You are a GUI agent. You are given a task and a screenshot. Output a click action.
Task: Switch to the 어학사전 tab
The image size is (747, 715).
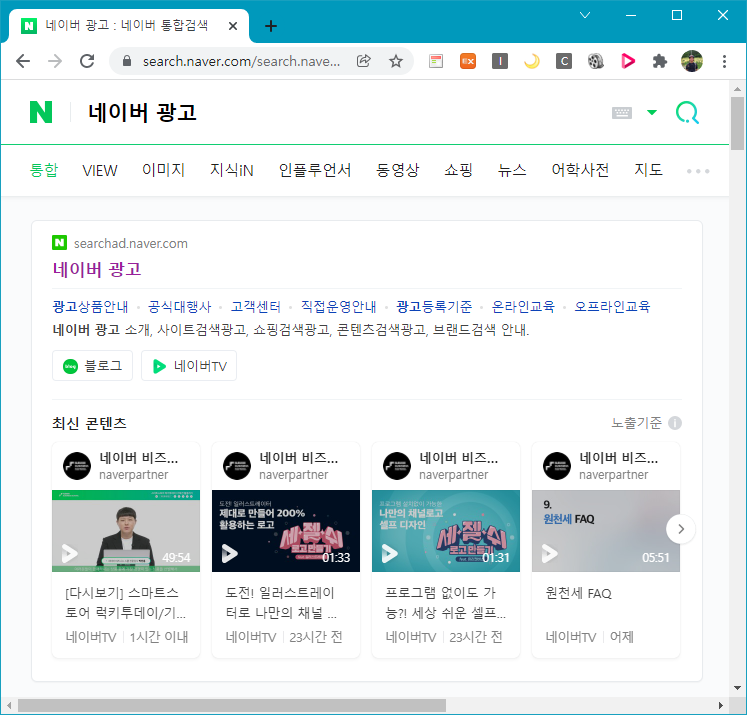click(580, 170)
